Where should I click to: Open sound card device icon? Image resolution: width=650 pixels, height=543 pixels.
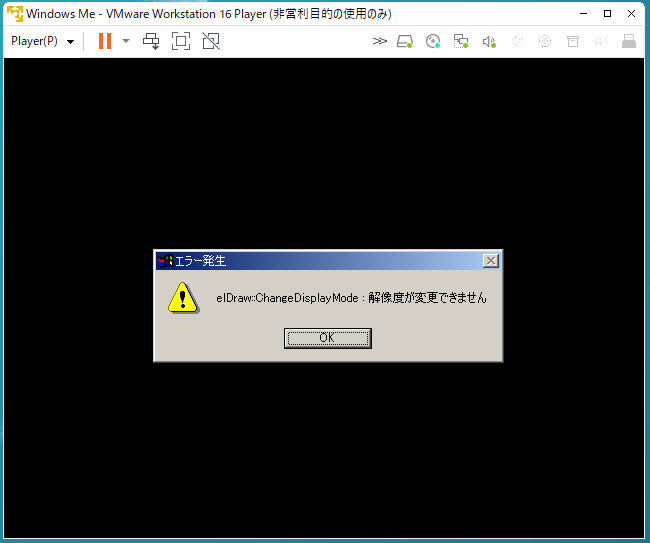(x=489, y=41)
